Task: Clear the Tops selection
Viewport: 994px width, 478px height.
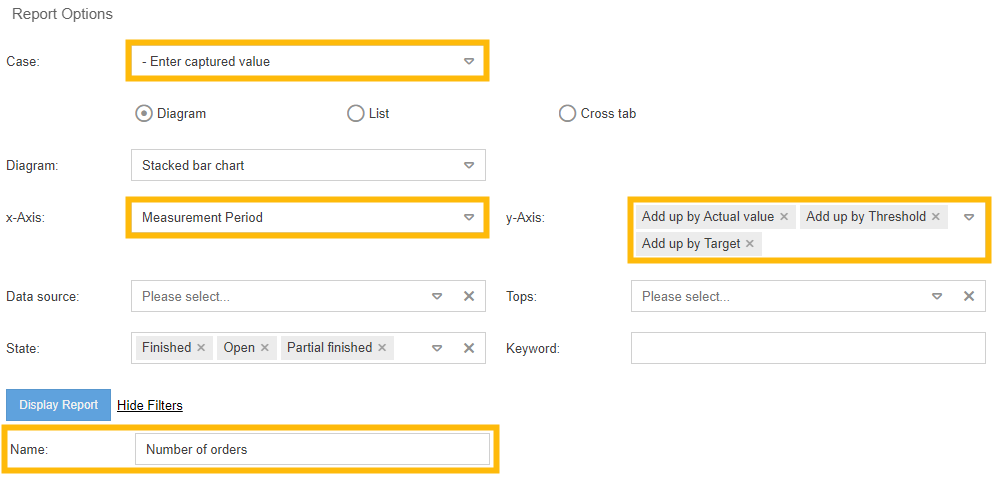Action: click(x=968, y=296)
